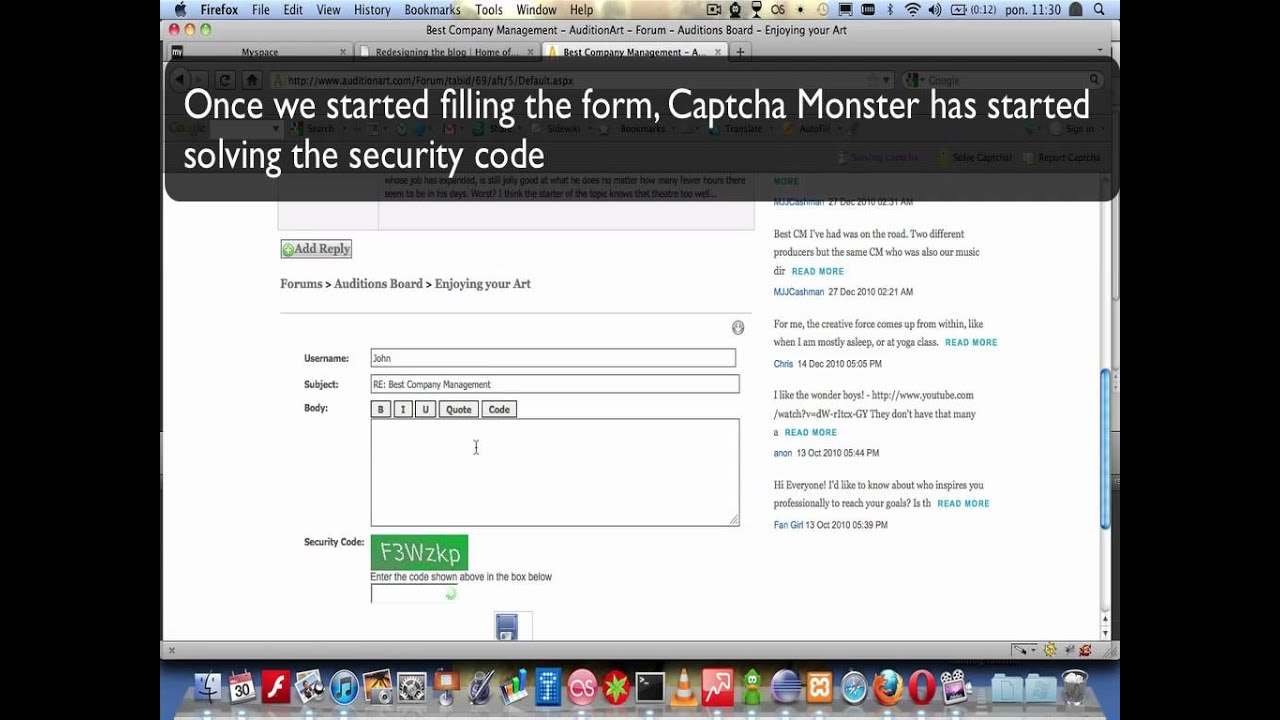
Task: Click Solve Captcha! toolbar button
Action: (975, 158)
